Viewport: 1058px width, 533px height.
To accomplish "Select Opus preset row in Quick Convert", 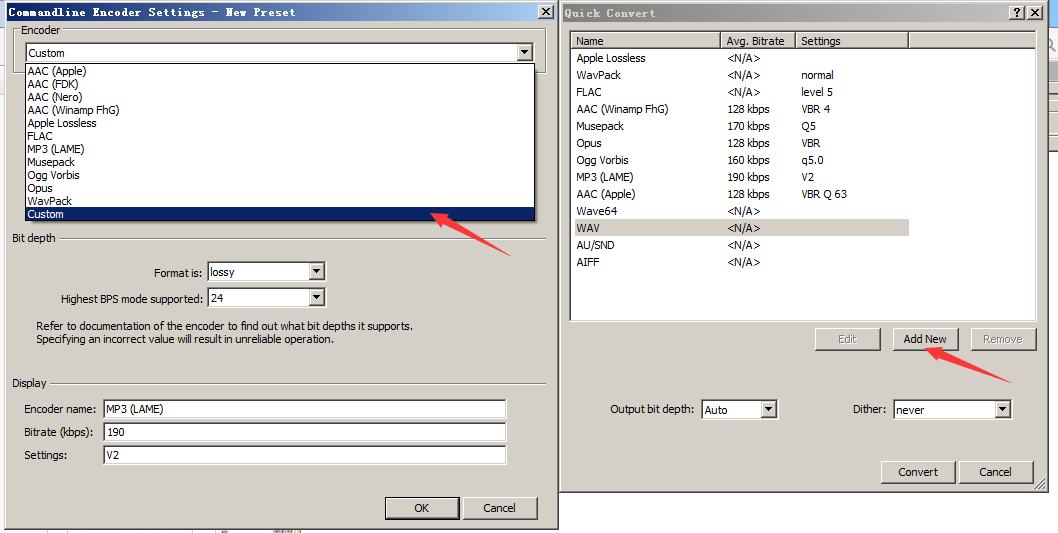I will [x=742, y=143].
